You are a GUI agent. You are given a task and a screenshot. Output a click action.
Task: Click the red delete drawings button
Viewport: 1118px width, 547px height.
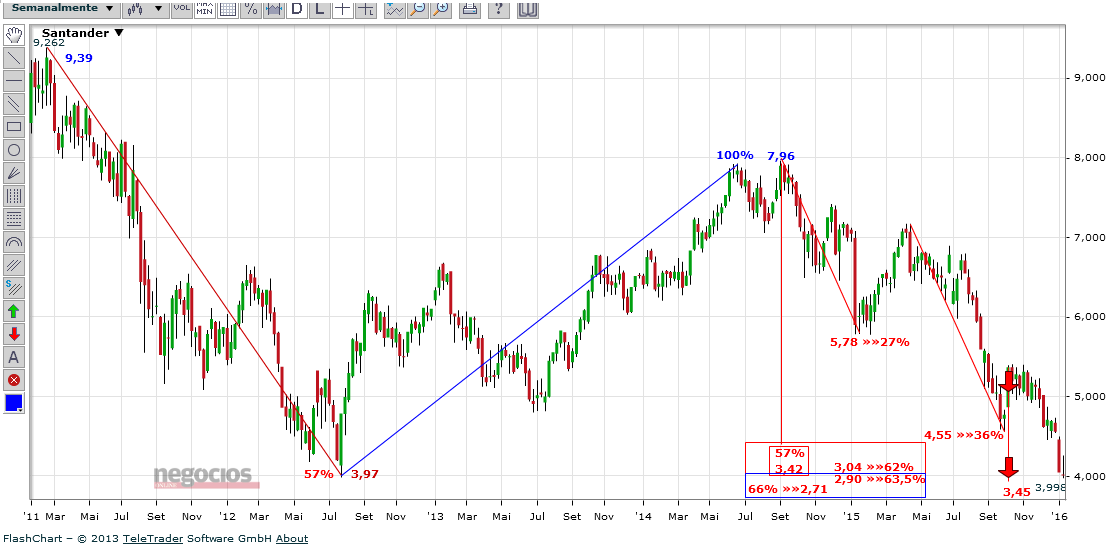coord(14,379)
